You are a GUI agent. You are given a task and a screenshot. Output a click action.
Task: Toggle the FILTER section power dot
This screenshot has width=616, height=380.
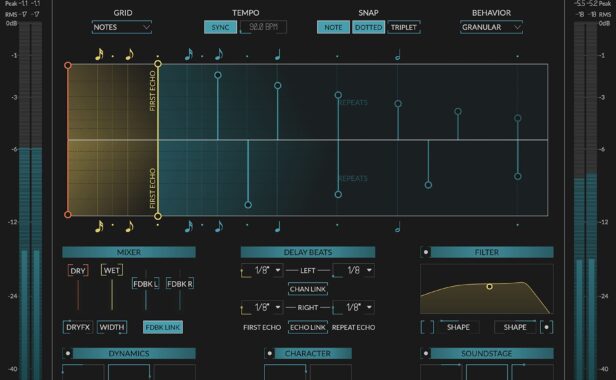pos(425,252)
